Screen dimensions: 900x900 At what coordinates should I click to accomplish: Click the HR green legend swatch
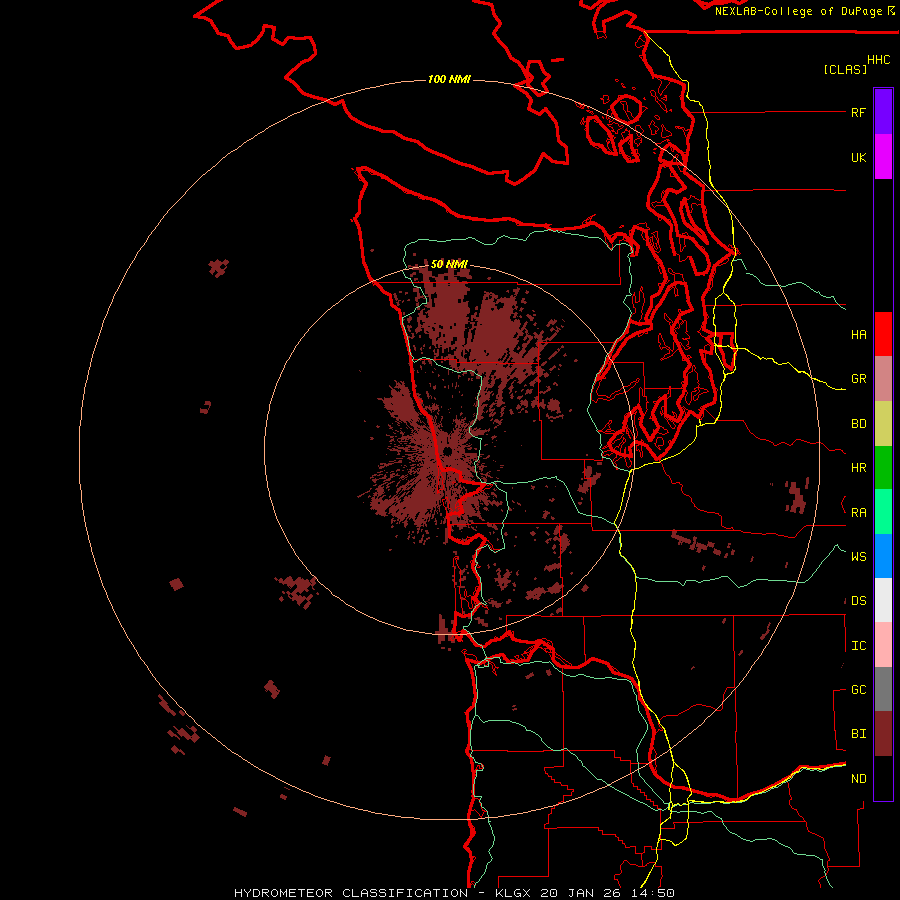tap(883, 468)
